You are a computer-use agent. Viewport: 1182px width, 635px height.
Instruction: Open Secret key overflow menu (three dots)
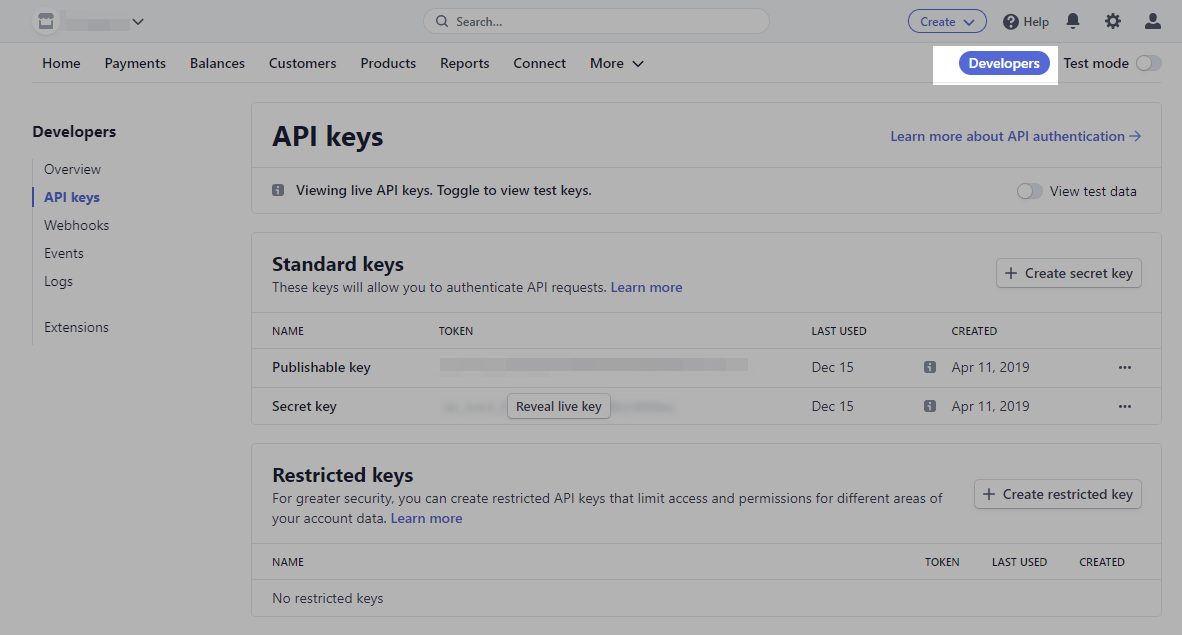(x=1125, y=406)
